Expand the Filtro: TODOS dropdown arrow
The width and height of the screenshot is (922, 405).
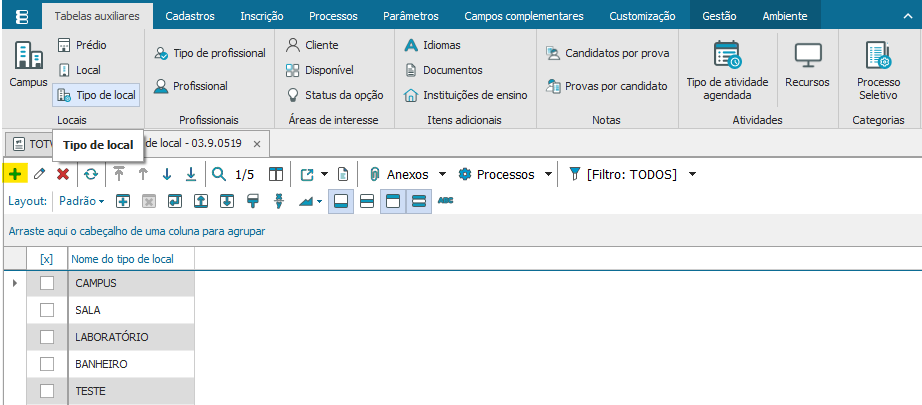tap(691, 175)
